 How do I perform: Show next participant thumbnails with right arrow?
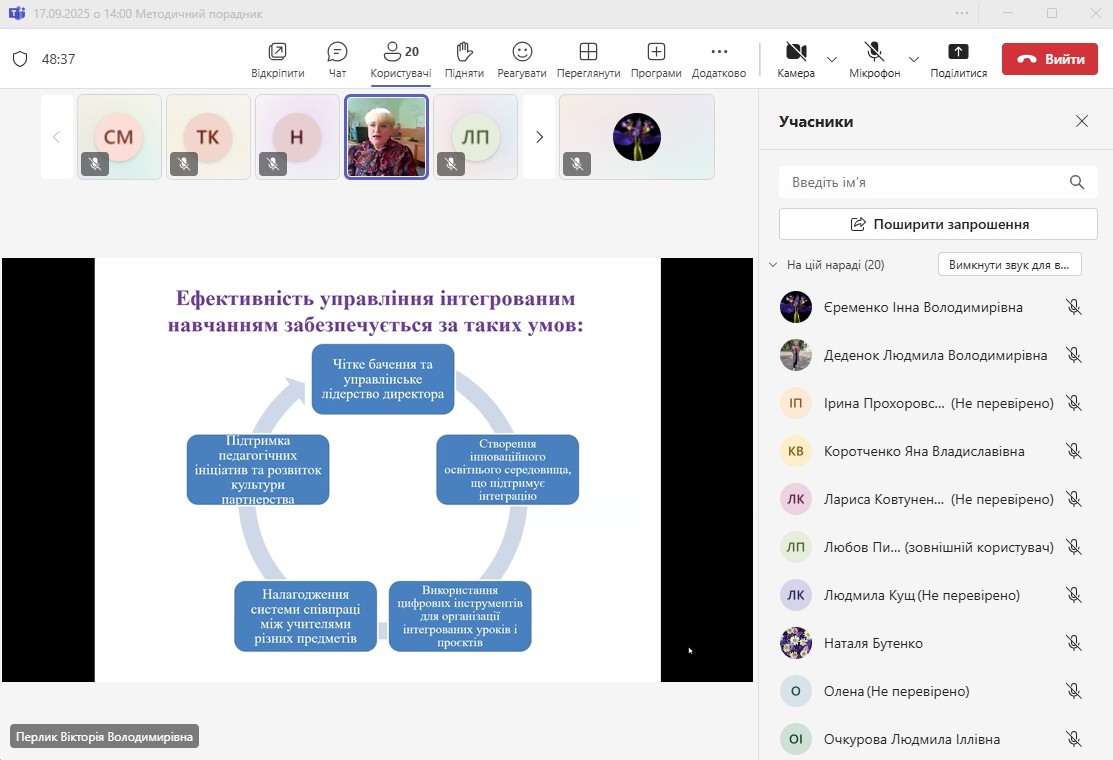click(539, 137)
